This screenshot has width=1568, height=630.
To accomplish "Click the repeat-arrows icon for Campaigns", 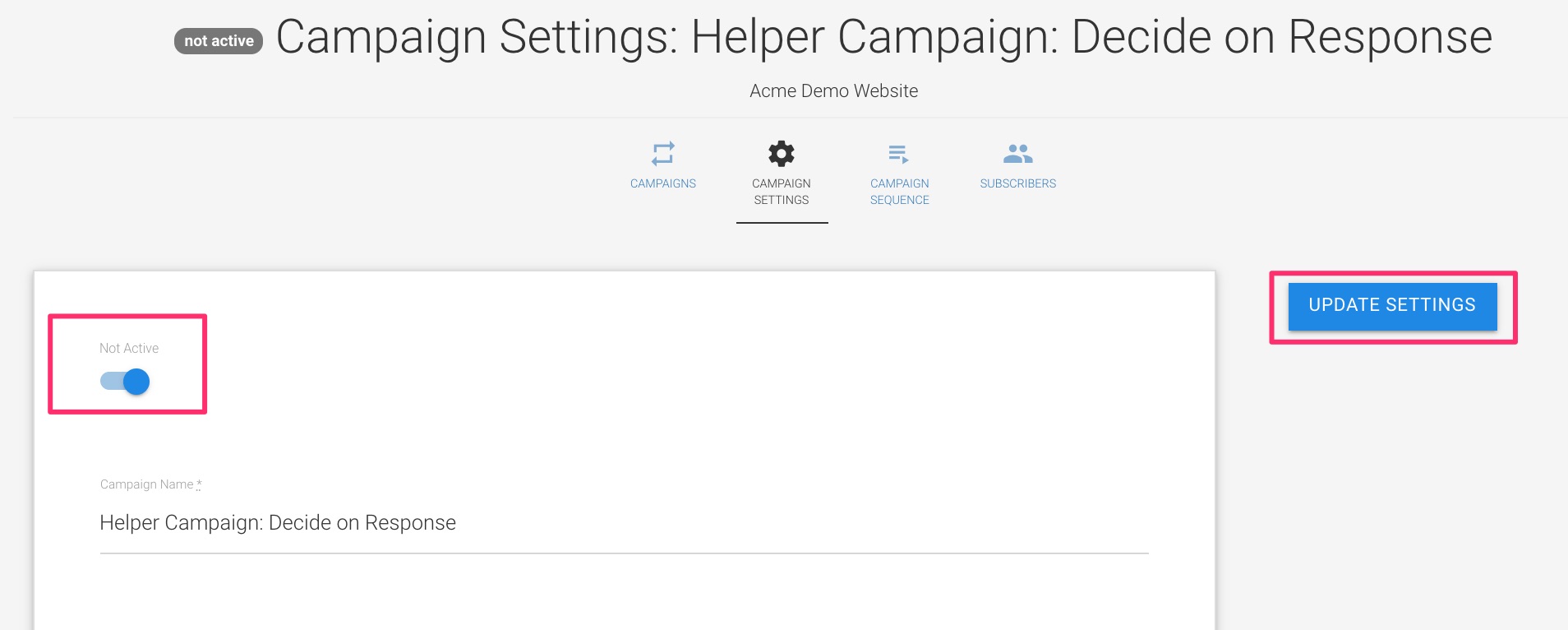I will (663, 153).
